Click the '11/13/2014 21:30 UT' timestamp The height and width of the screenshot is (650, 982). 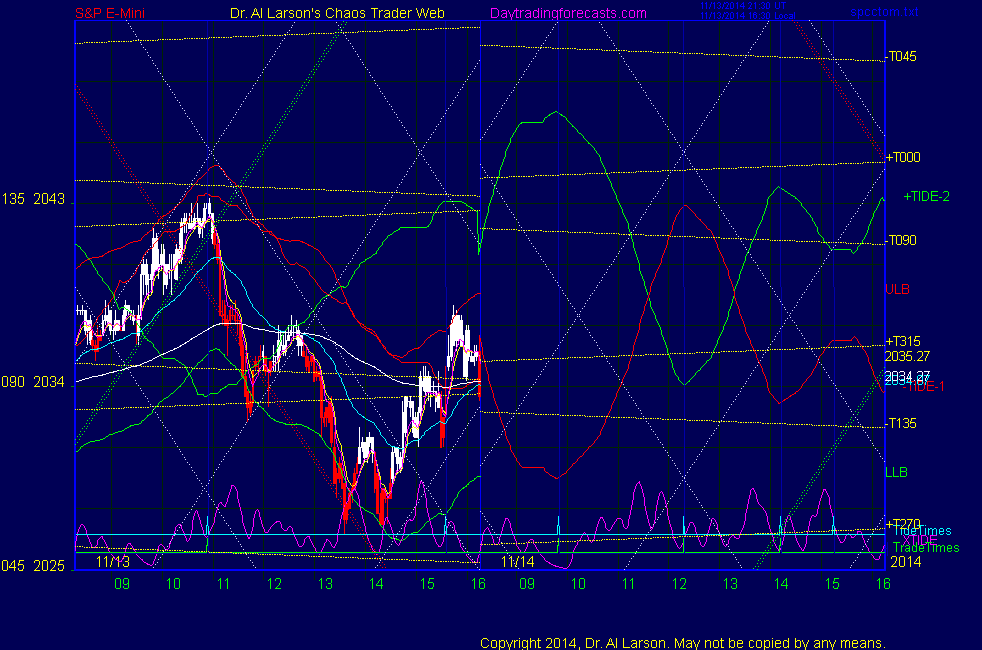coord(743,6)
